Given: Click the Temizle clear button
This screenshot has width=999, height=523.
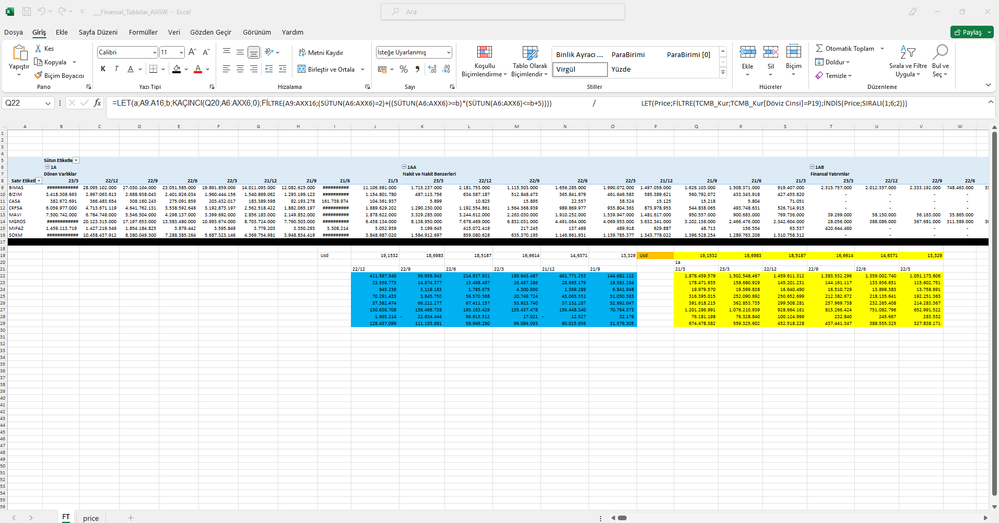Looking at the screenshot, I should click(x=833, y=75).
